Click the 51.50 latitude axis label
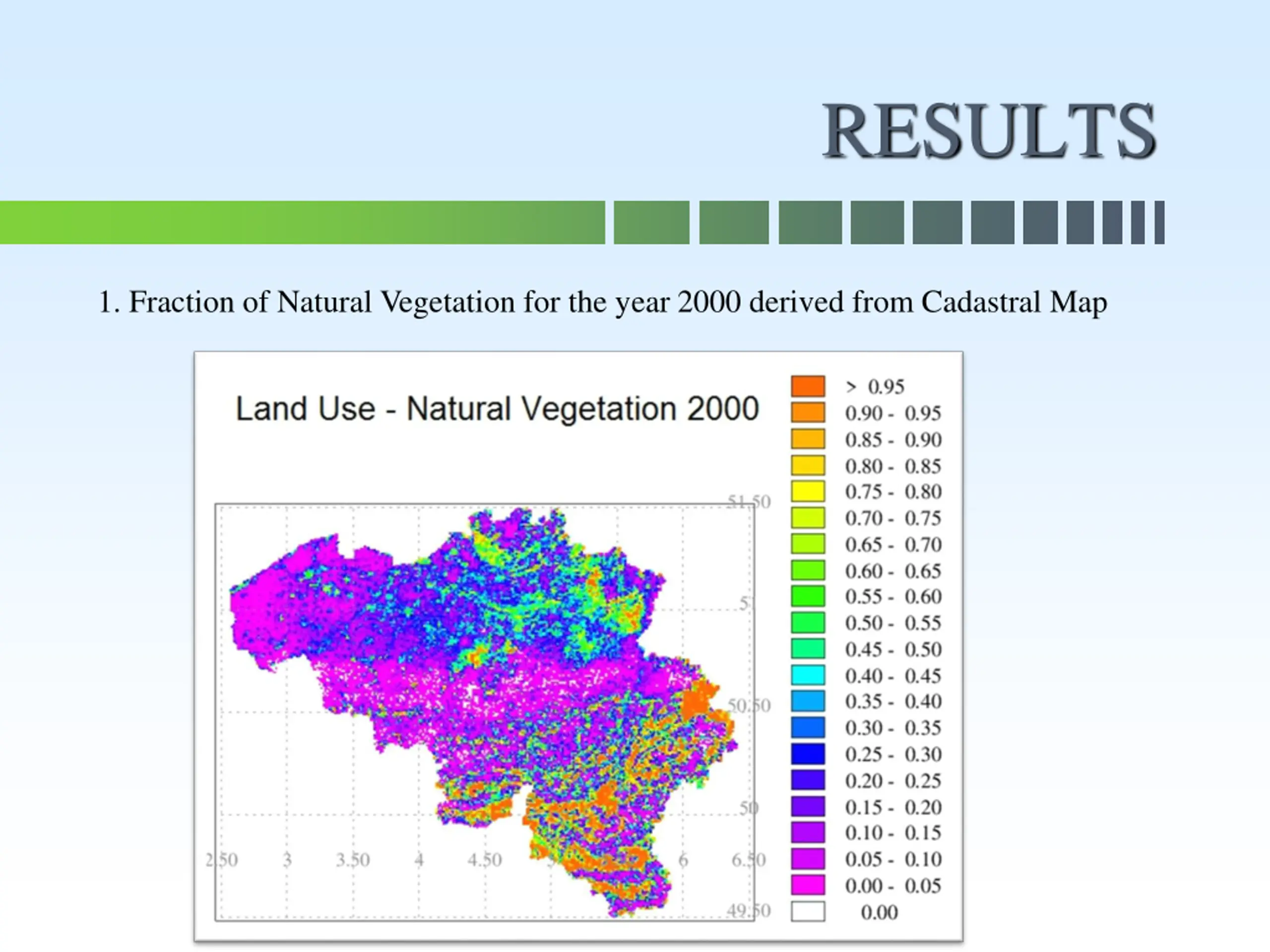The image size is (1270, 952). (x=749, y=502)
